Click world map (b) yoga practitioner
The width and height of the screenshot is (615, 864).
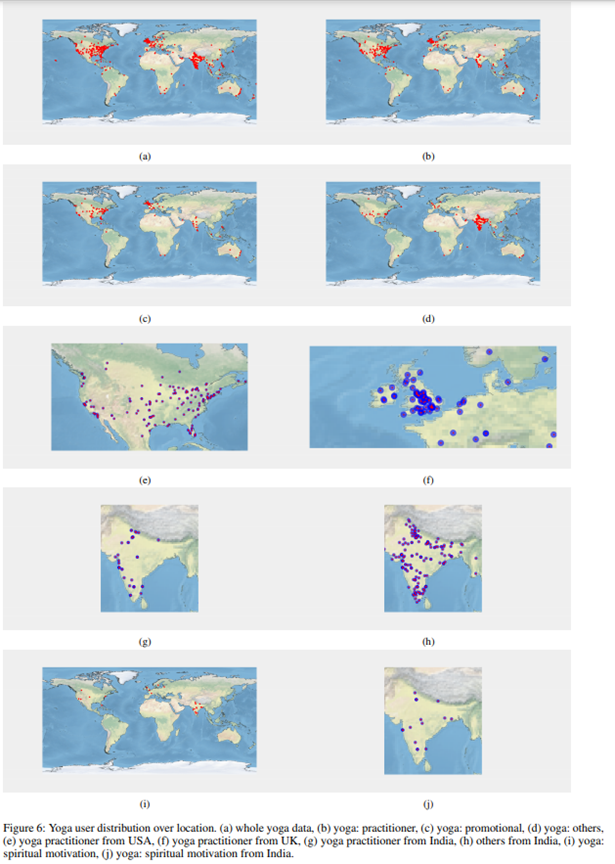point(433,72)
